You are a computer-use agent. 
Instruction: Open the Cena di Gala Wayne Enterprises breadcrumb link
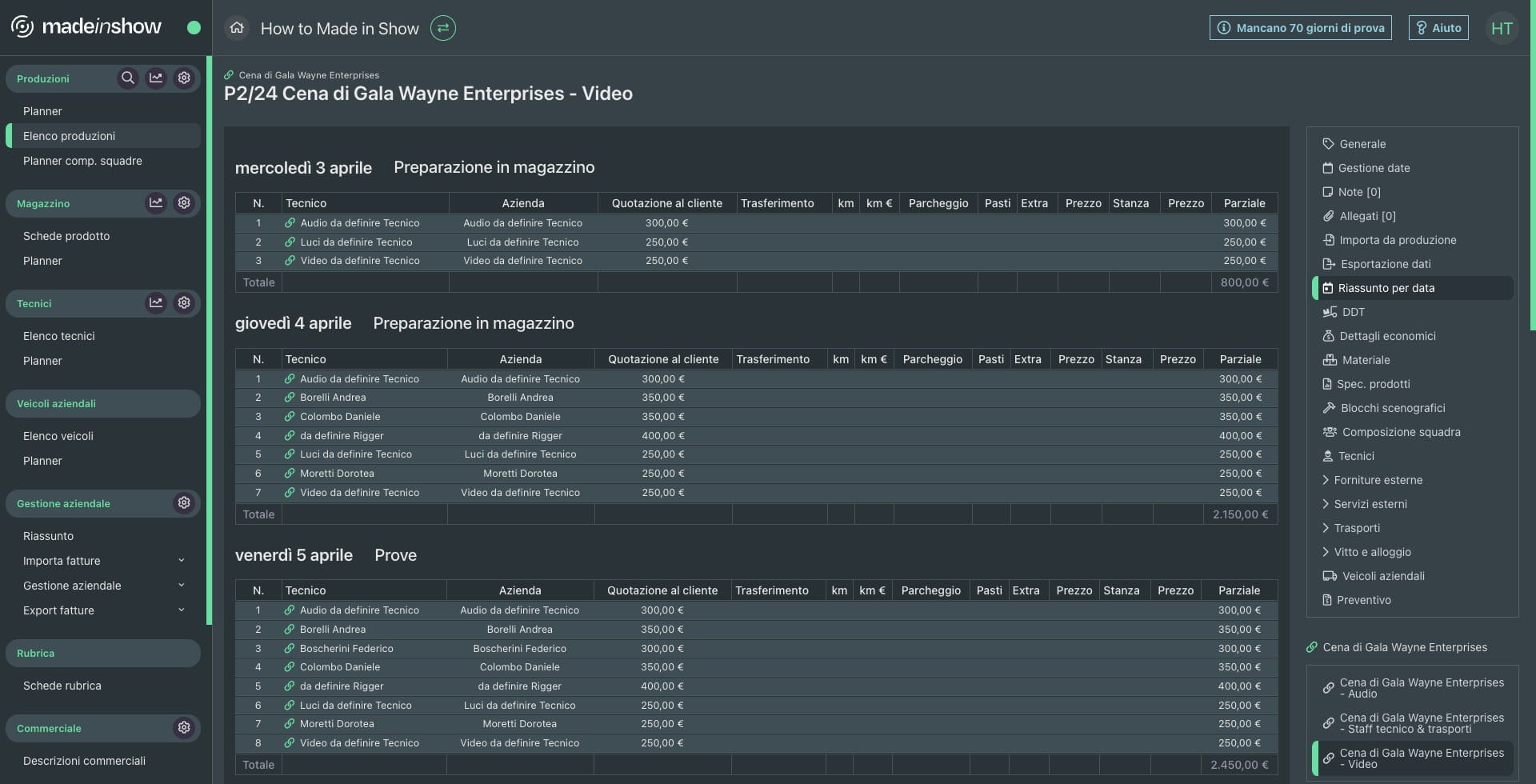click(x=309, y=75)
